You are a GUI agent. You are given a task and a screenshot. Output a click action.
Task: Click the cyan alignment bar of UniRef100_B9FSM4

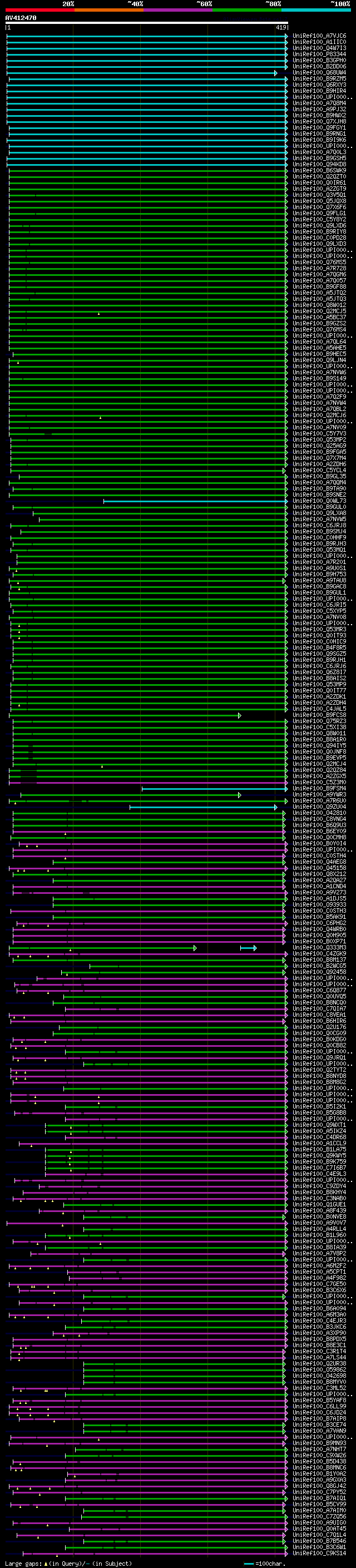point(215,788)
